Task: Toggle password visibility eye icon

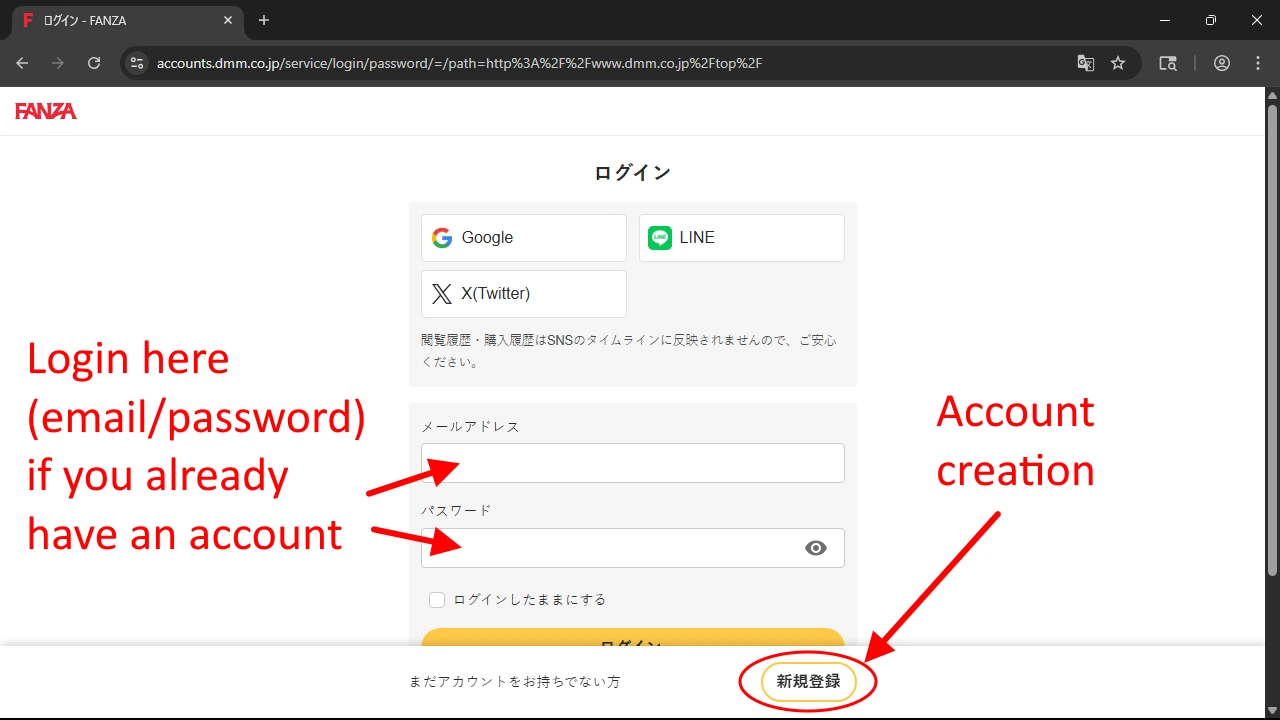Action: click(x=816, y=548)
